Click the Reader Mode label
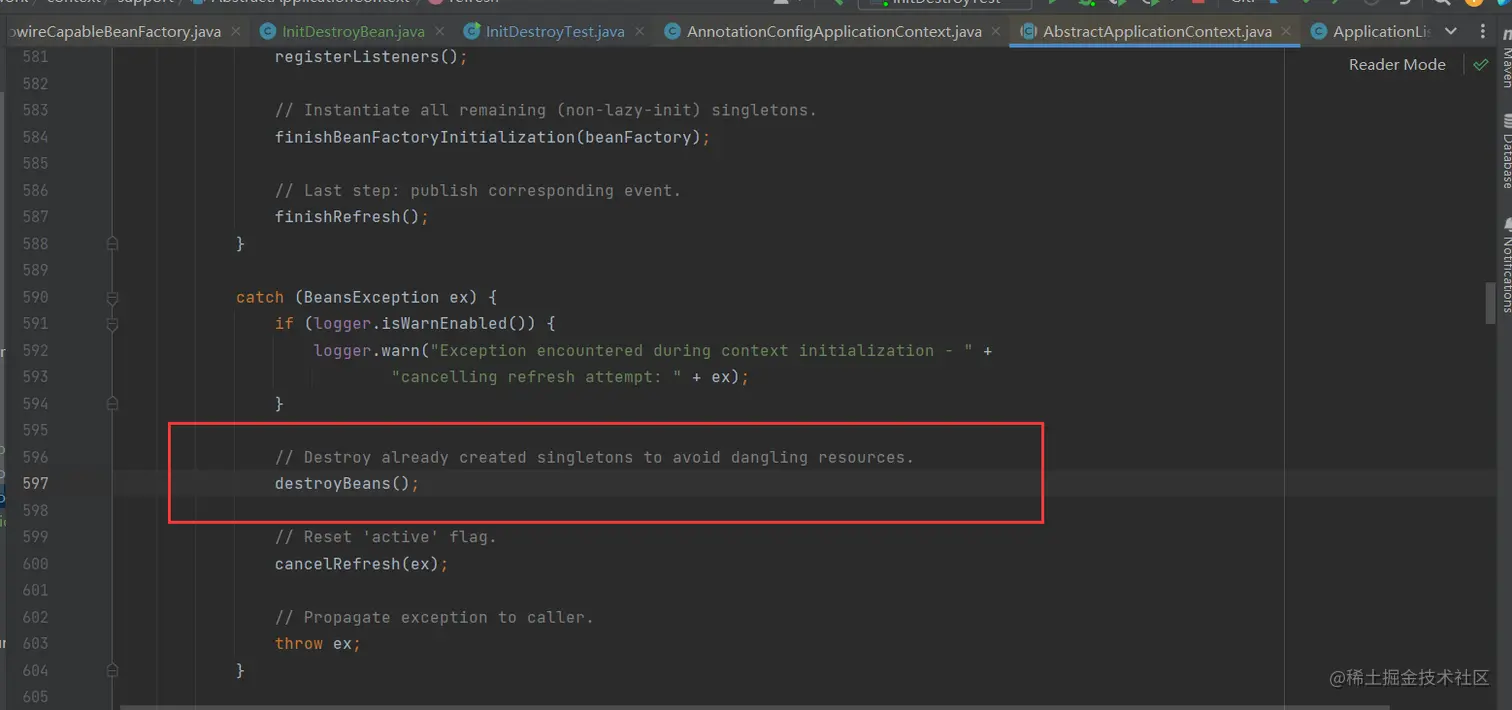The image size is (1512, 710). click(1397, 64)
